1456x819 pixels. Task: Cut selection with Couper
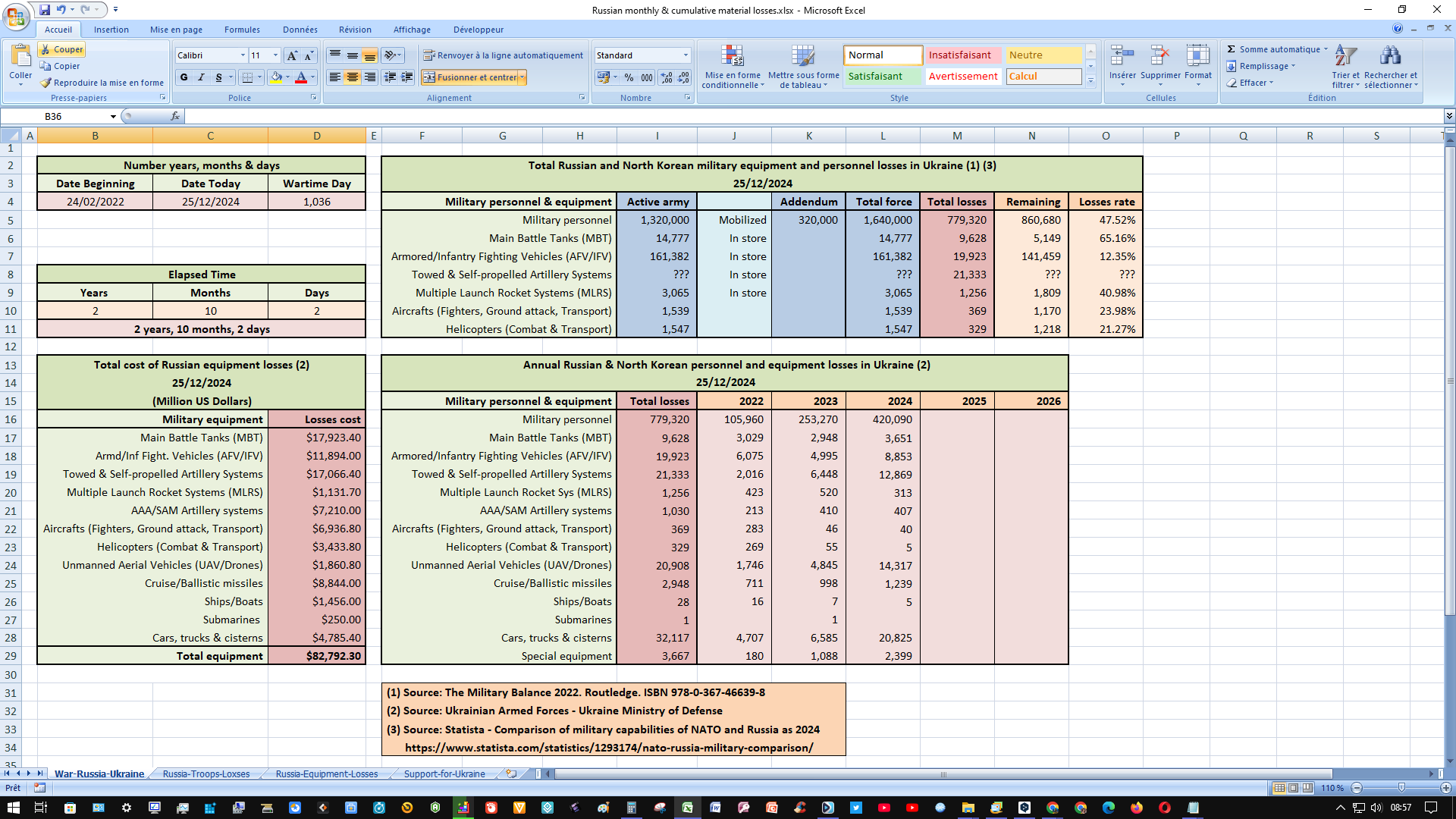pyautogui.click(x=61, y=49)
